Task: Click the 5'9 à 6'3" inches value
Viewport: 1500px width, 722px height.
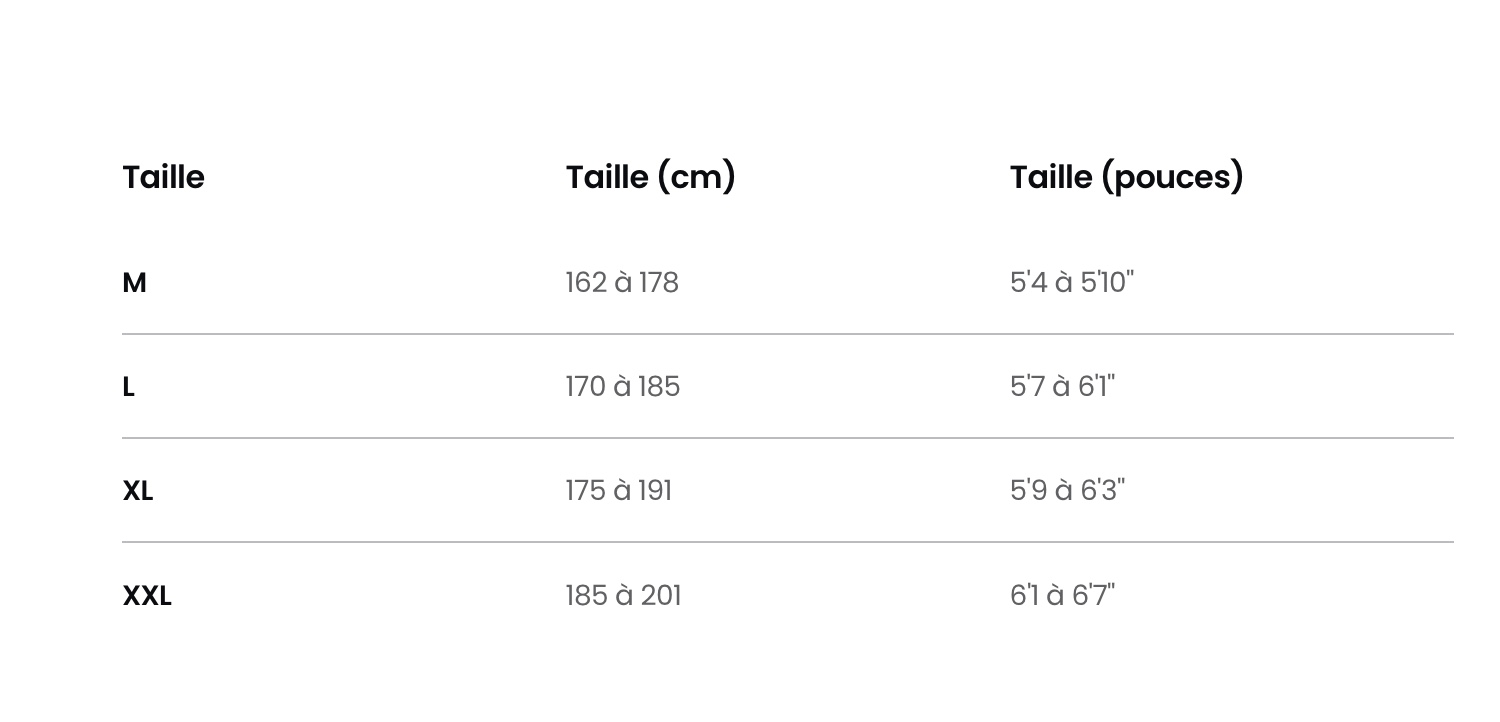Action: [1067, 491]
